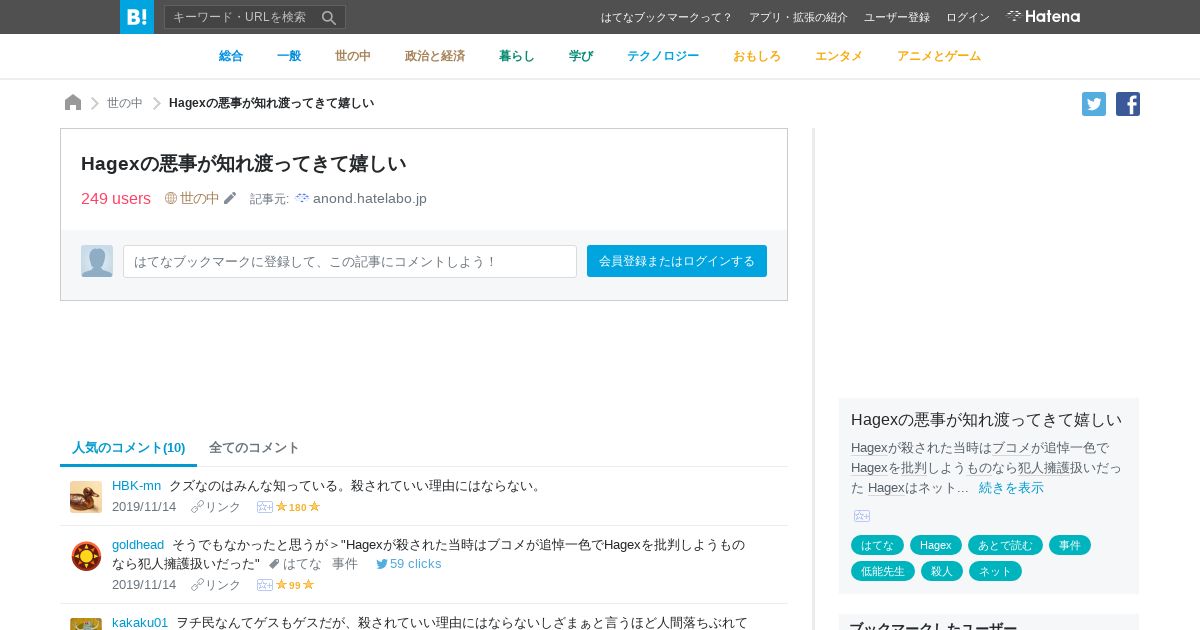Click the link icon on HBK-mn's comment
1200x630 pixels.
click(x=197, y=507)
